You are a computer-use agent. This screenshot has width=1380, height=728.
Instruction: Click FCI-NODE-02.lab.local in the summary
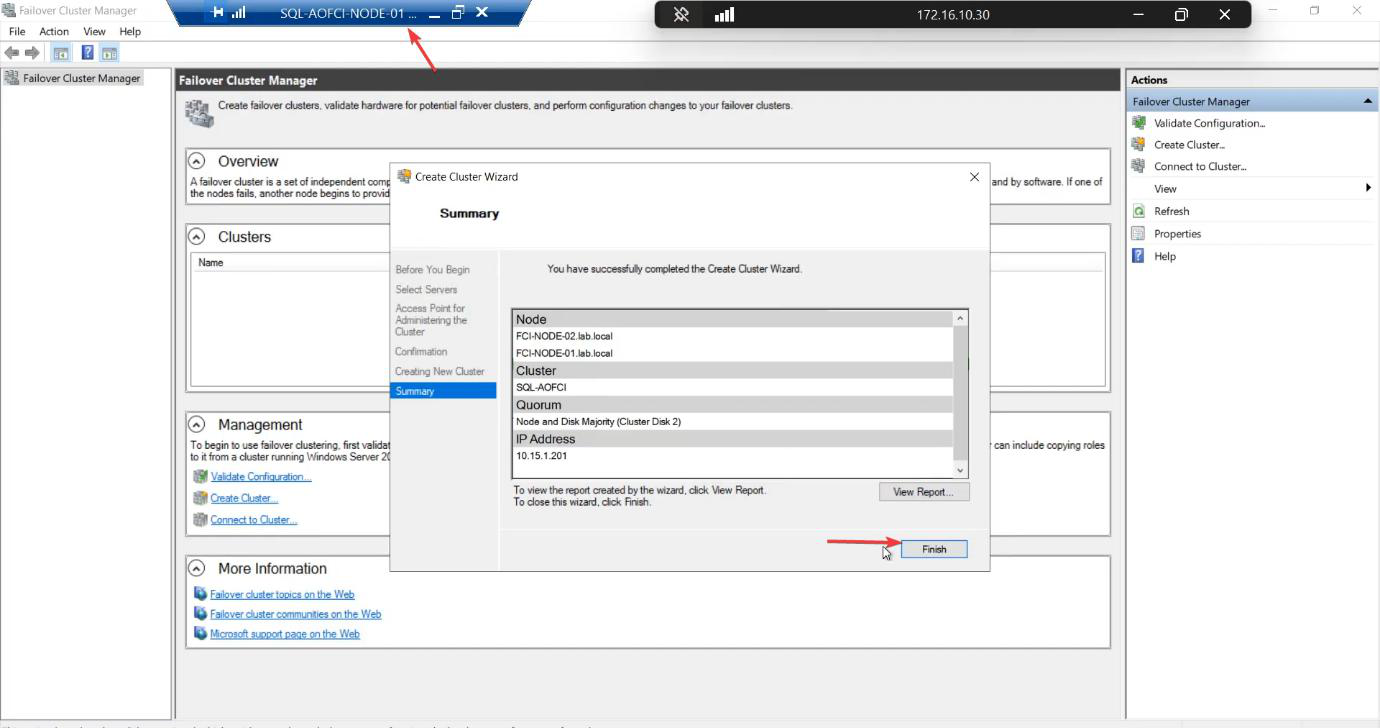[564, 336]
